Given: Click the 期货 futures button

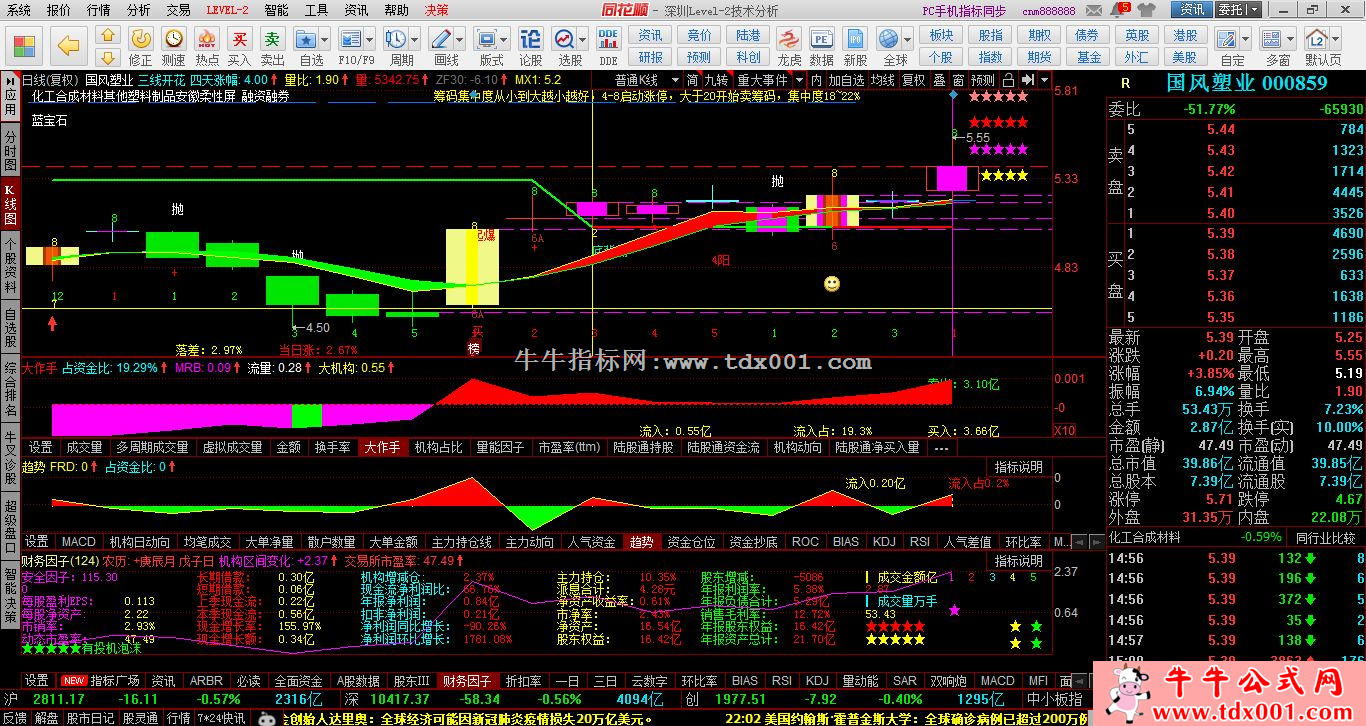Looking at the screenshot, I should [x=1040, y=57].
